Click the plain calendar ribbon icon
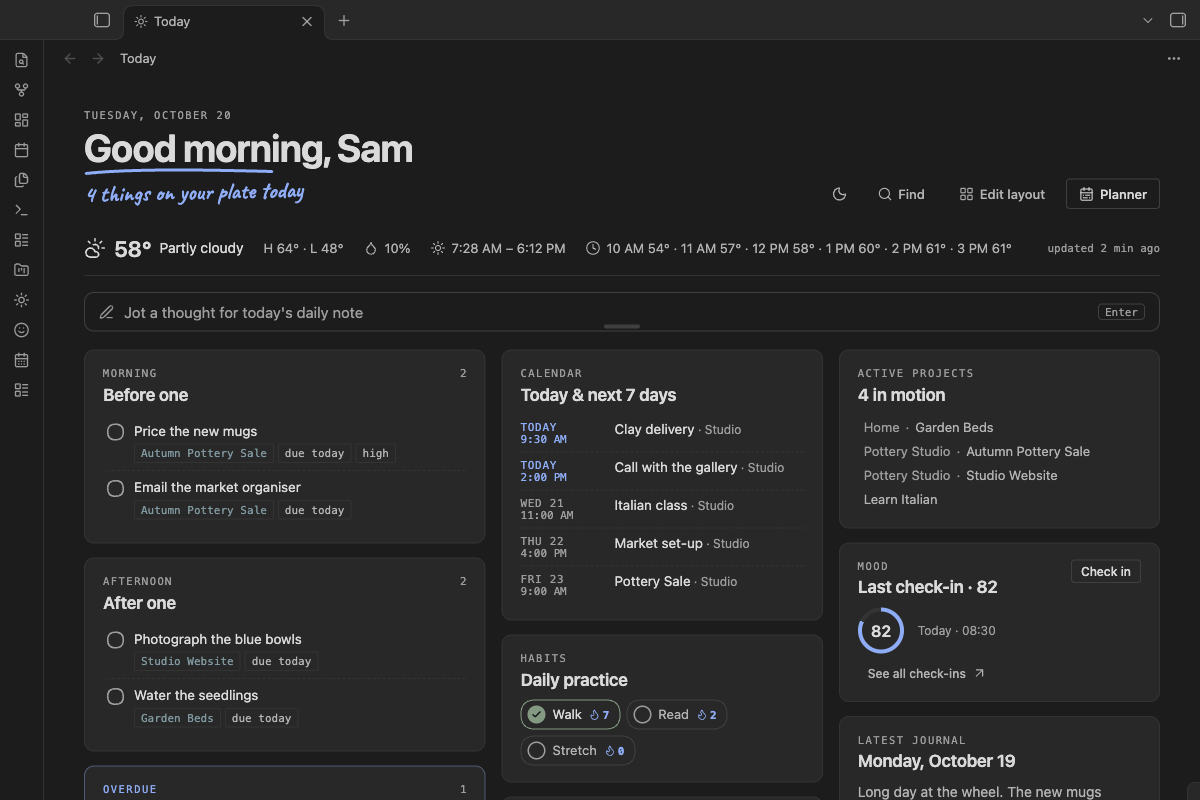 [22, 150]
